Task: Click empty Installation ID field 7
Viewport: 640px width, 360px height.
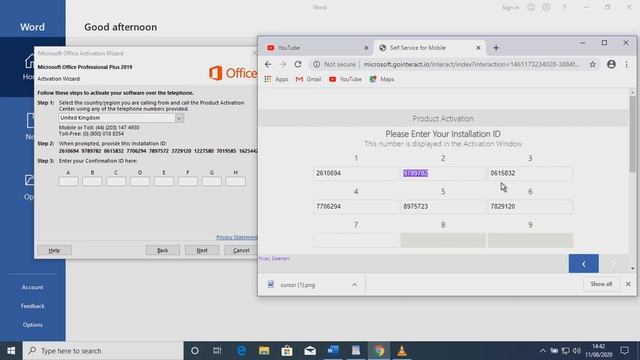Action: [x=356, y=240]
